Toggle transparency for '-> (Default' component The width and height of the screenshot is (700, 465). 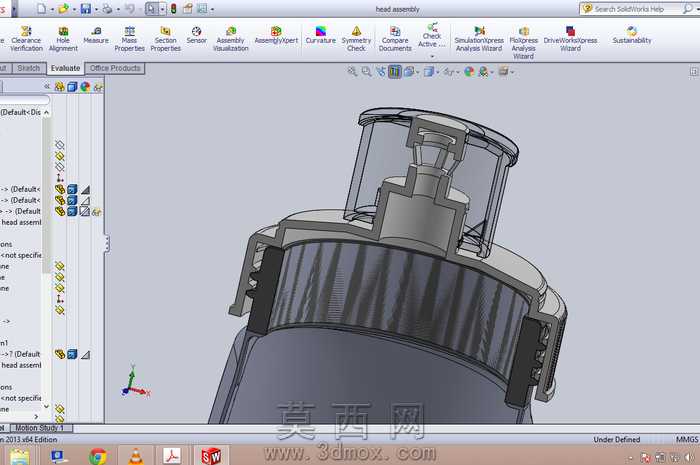(85, 211)
